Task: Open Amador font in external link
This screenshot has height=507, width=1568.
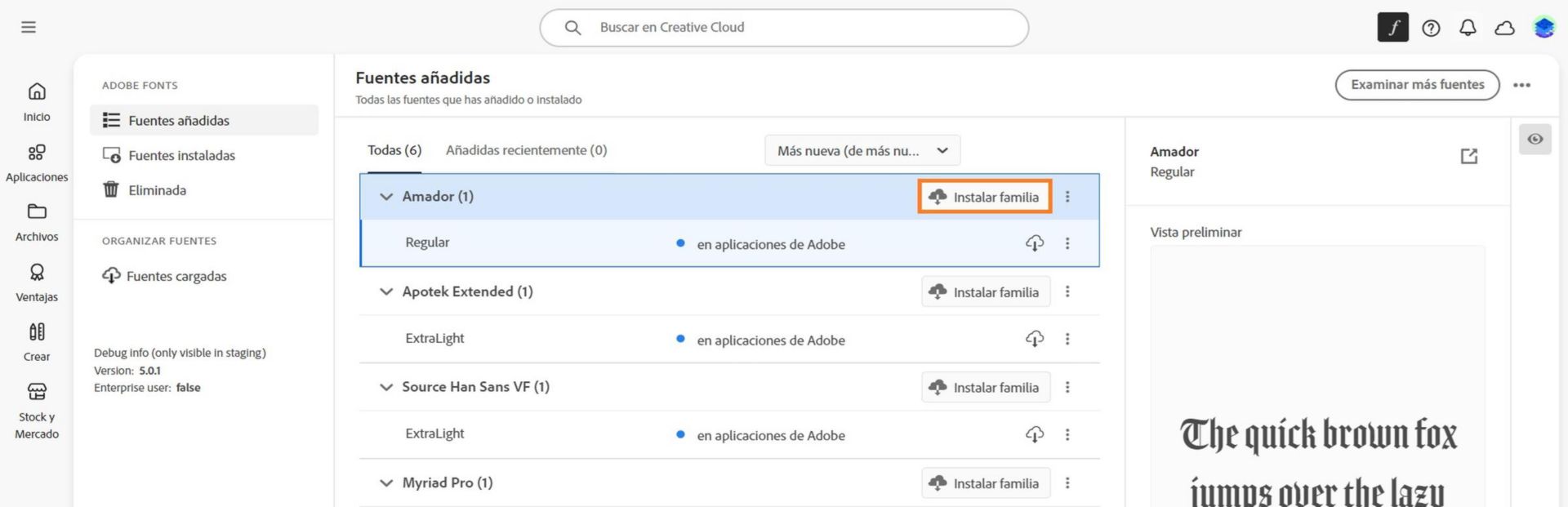Action: (1469, 156)
